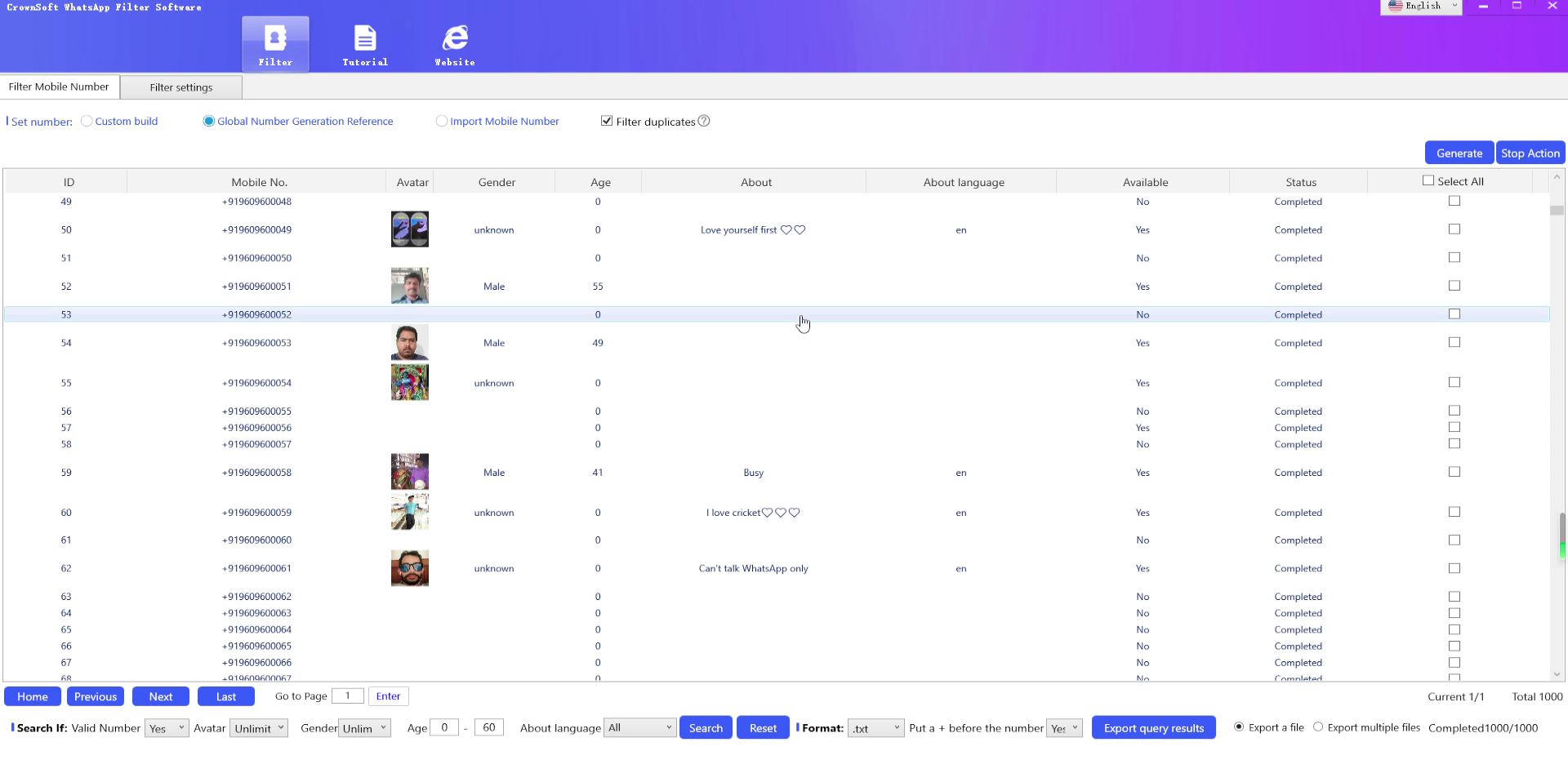Open the plus-before-number dropdown
The width and height of the screenshot is (1568, 760).
(1065, 727)
